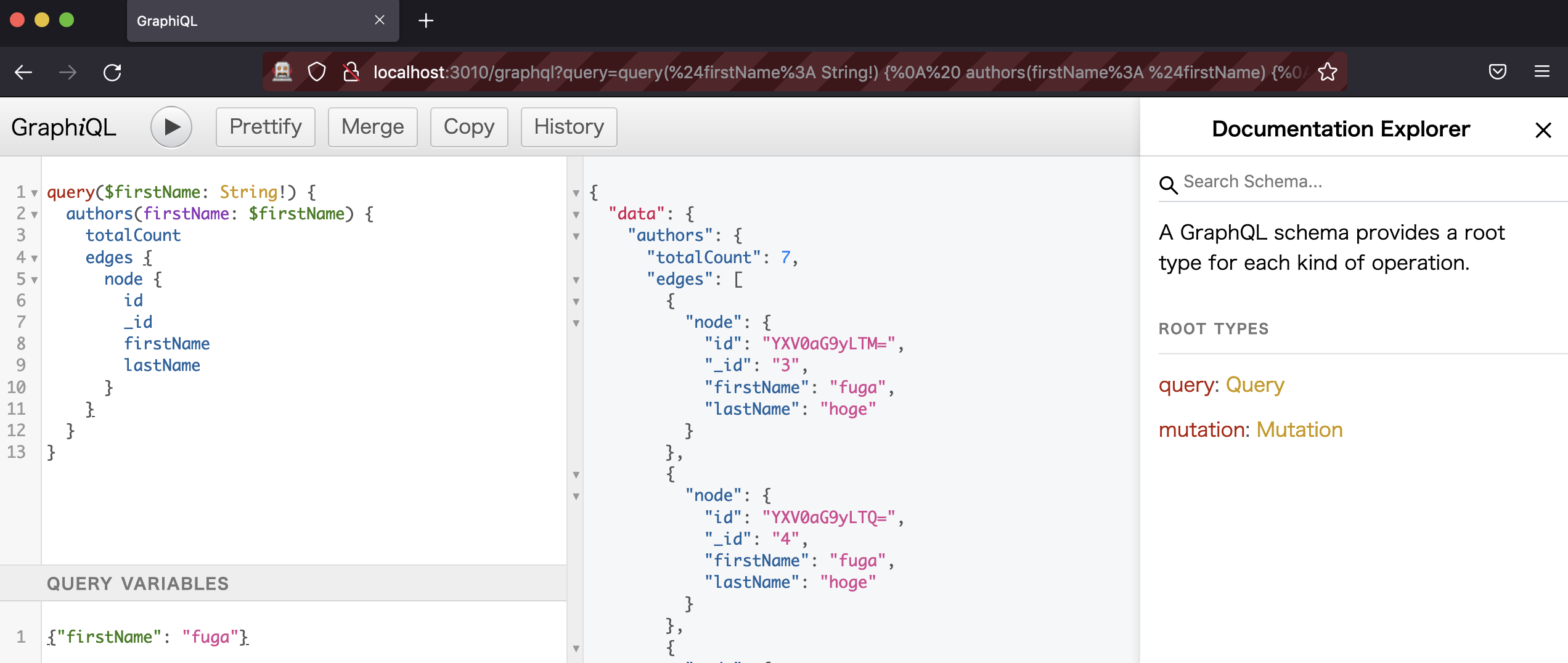Click the macOS green fullscreen window button
This screenshot has width=1568, height=663.
67,20
